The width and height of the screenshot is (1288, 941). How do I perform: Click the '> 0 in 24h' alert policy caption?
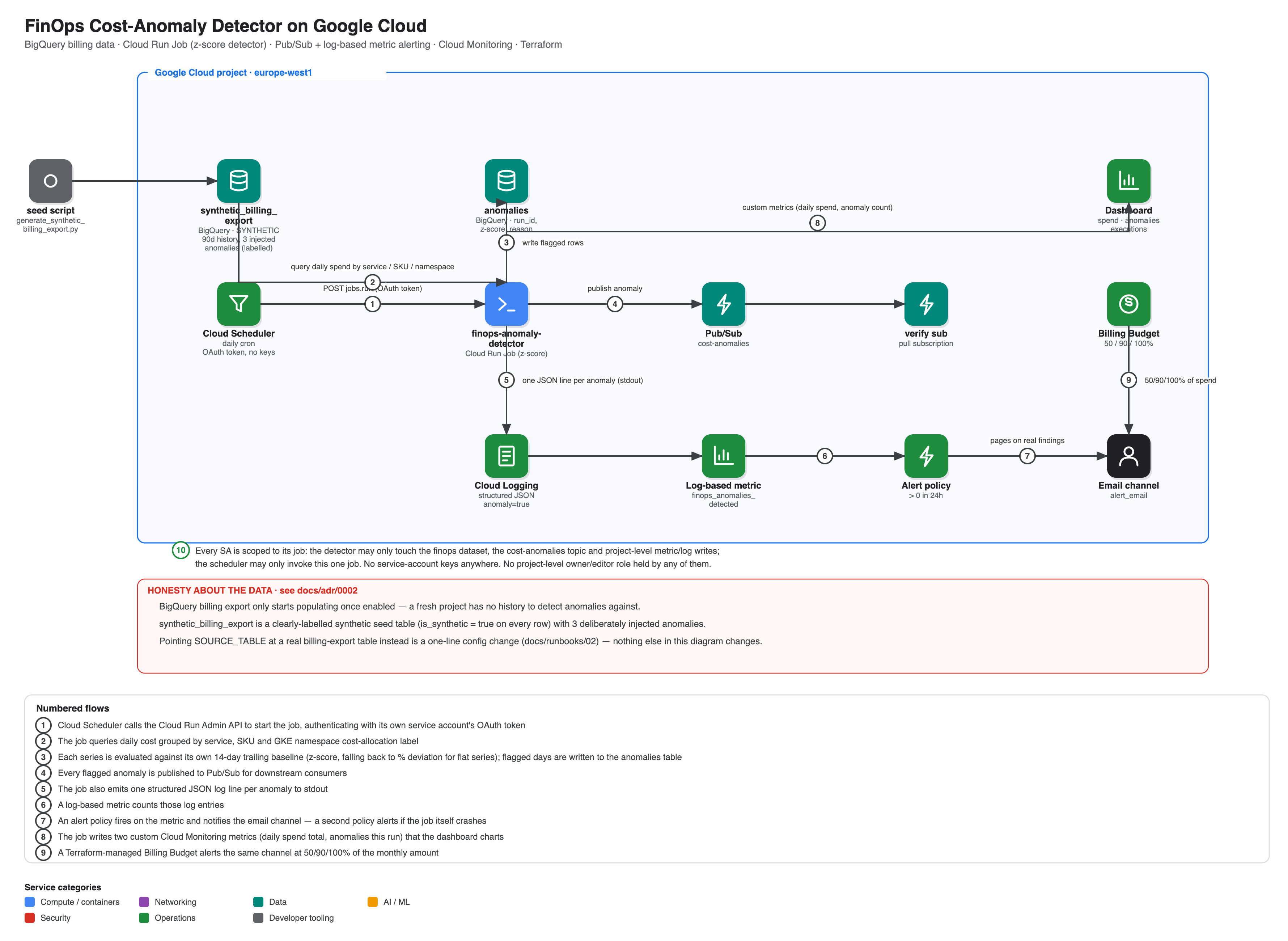point(926,495)
